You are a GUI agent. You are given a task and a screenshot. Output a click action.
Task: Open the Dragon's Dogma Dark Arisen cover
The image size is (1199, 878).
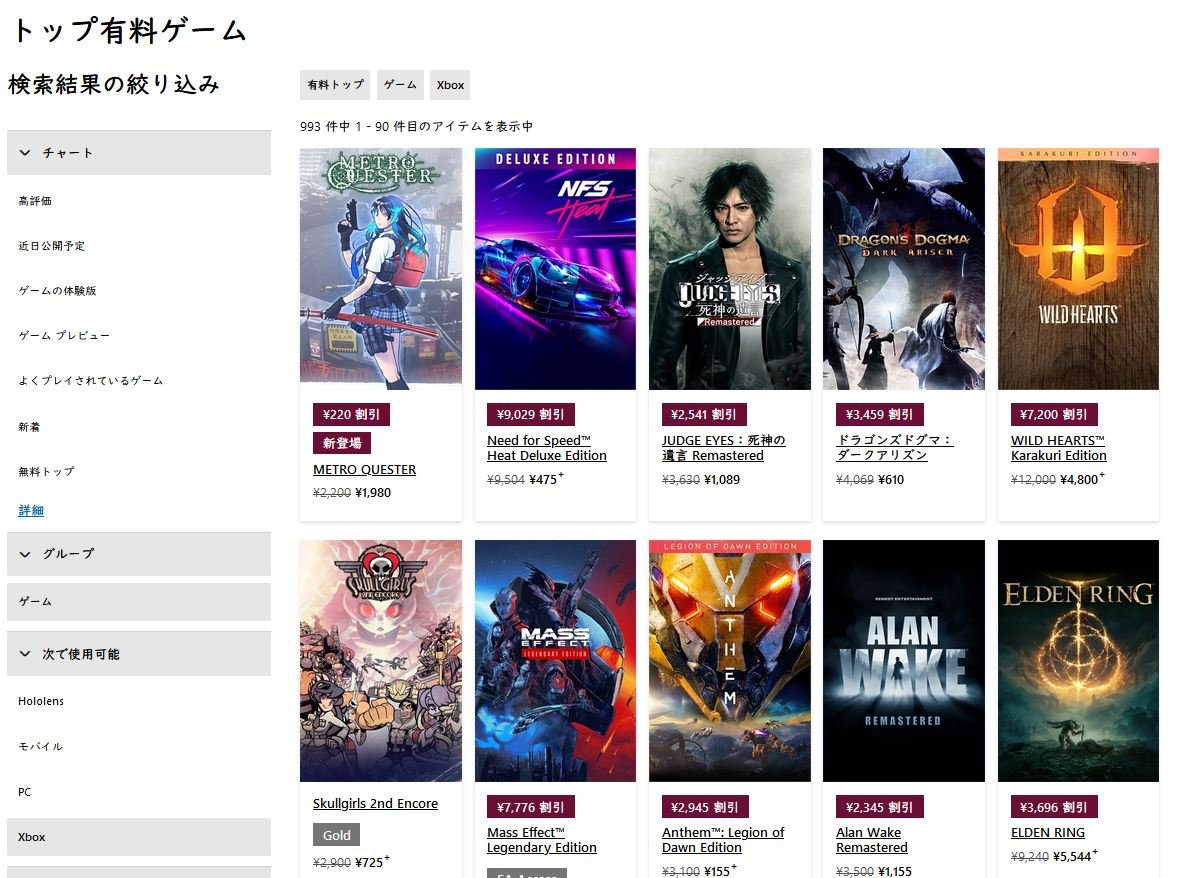point(904,268)
